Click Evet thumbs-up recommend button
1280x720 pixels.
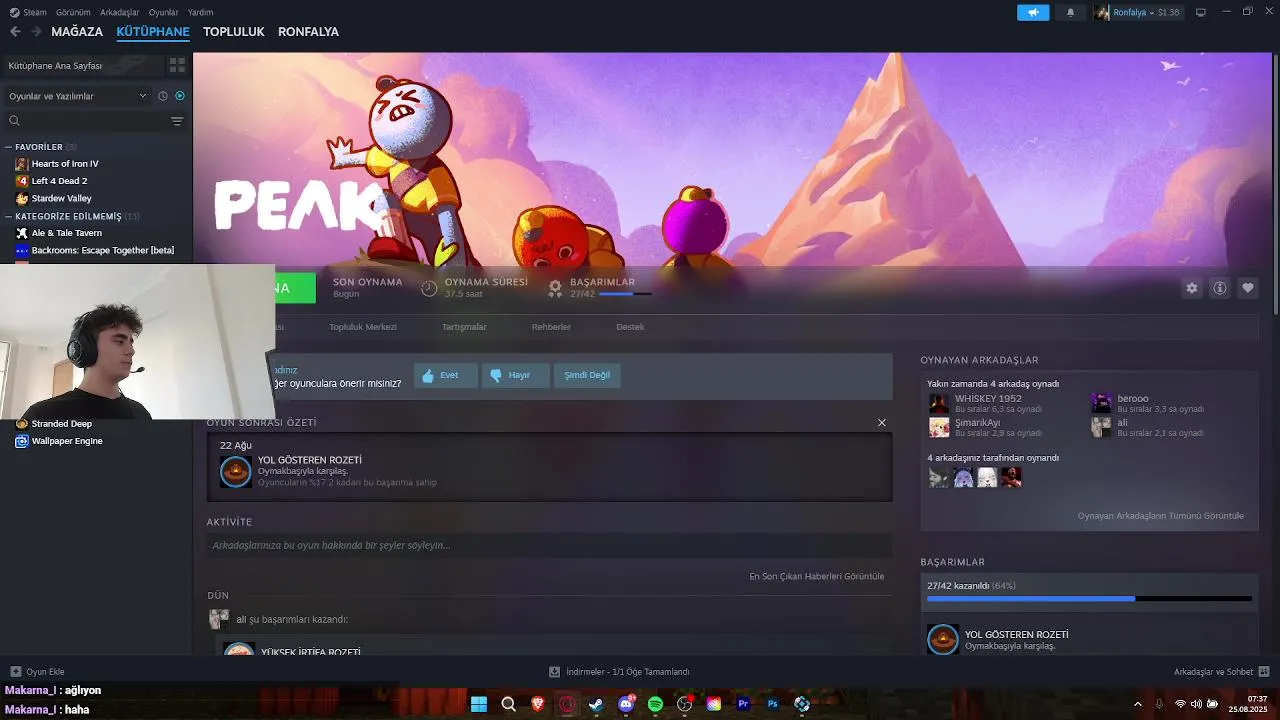pyautogui.click(x=445, y=376)
